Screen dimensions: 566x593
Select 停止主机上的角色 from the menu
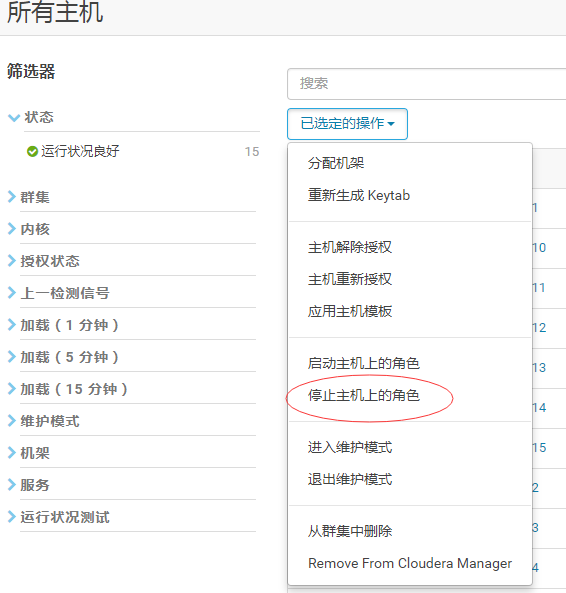tap(363, 396)
